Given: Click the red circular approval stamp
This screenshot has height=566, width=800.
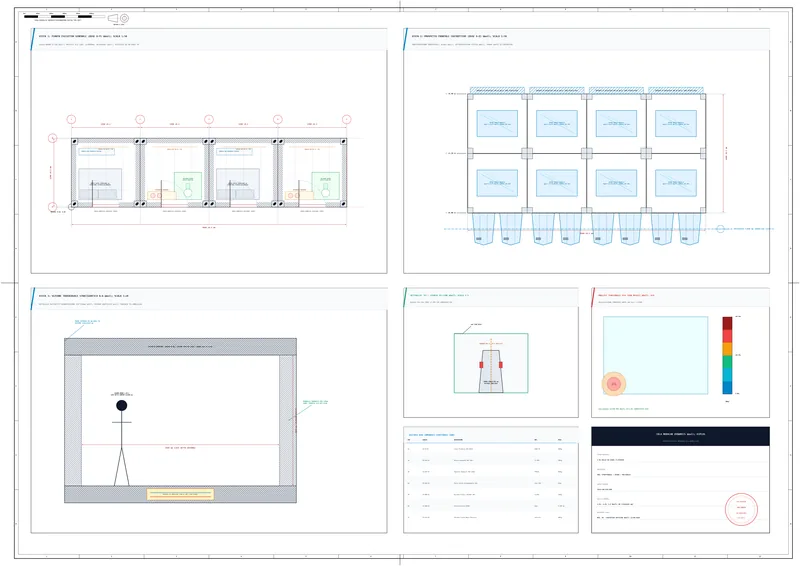Looking at the screenshot, I should 741,509.
